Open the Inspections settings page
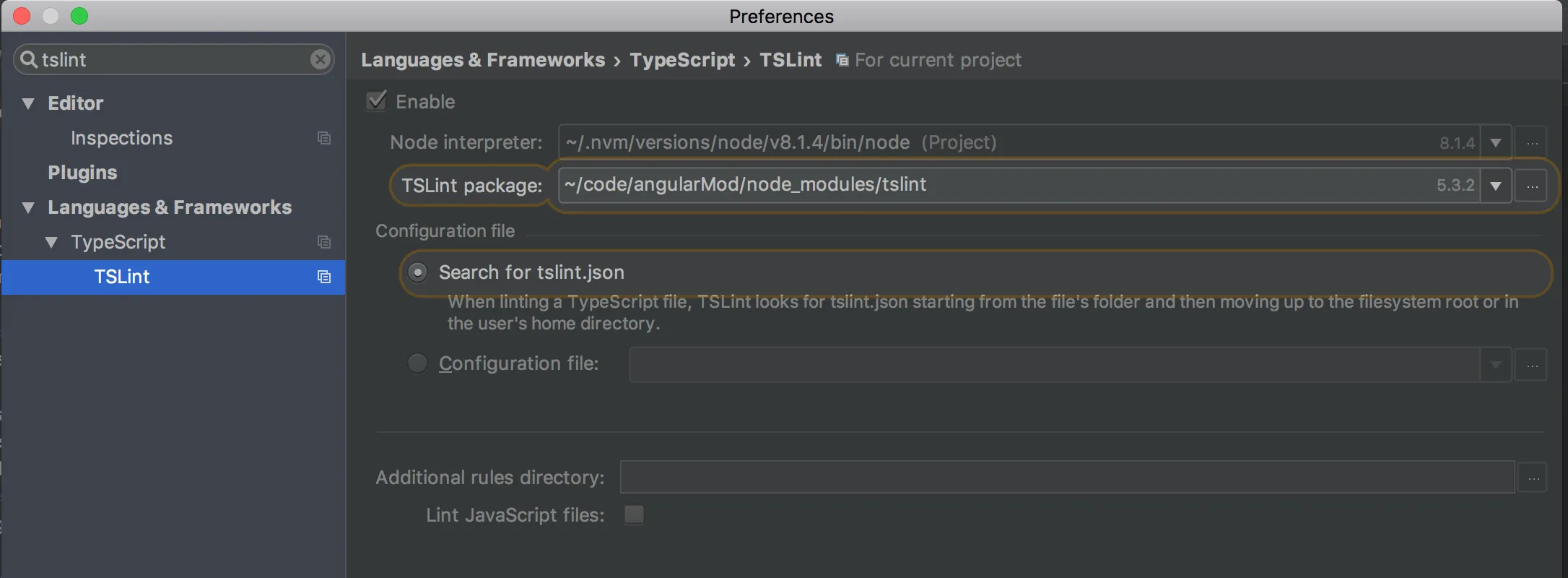1568x578 pixels. tap(121, 138)
